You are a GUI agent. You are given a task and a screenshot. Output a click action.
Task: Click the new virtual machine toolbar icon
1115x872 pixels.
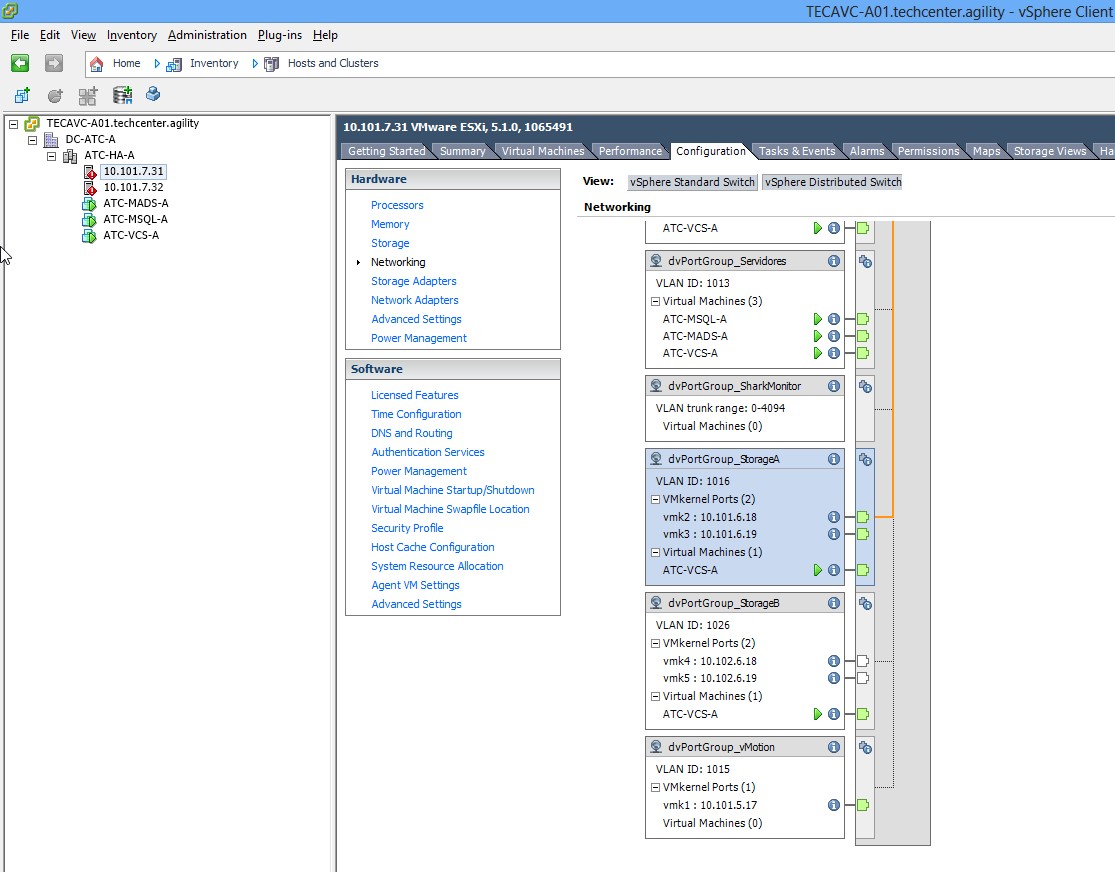[22, 95]
